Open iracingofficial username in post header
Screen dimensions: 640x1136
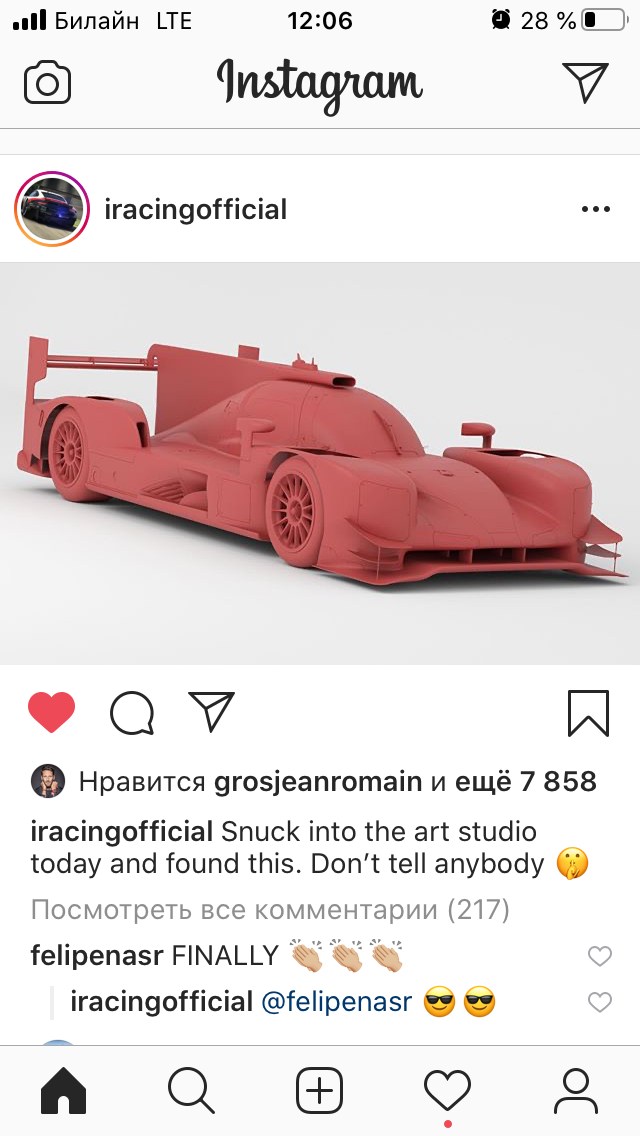point(196,209)
